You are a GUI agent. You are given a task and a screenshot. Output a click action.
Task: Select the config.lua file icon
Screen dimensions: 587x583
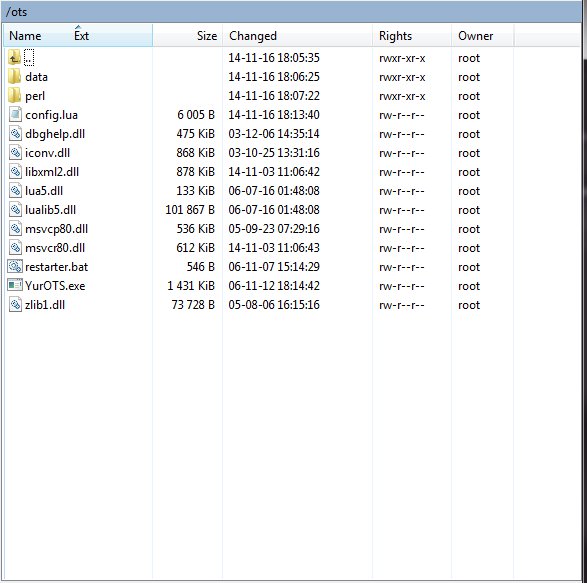(x=15, y=115)
